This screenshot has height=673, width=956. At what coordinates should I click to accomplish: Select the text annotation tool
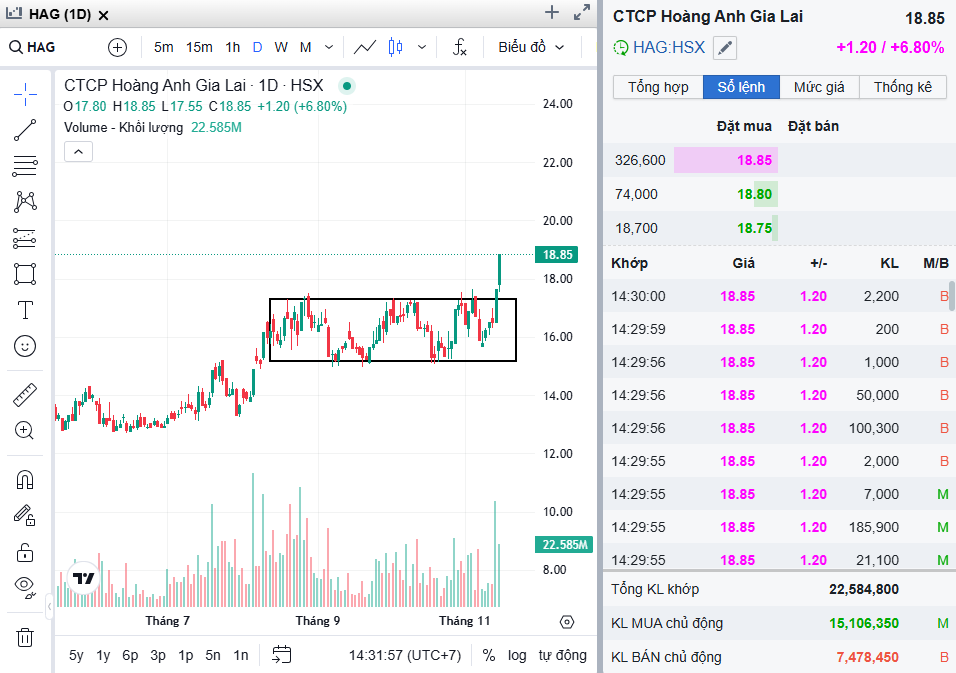click(25, 309)
